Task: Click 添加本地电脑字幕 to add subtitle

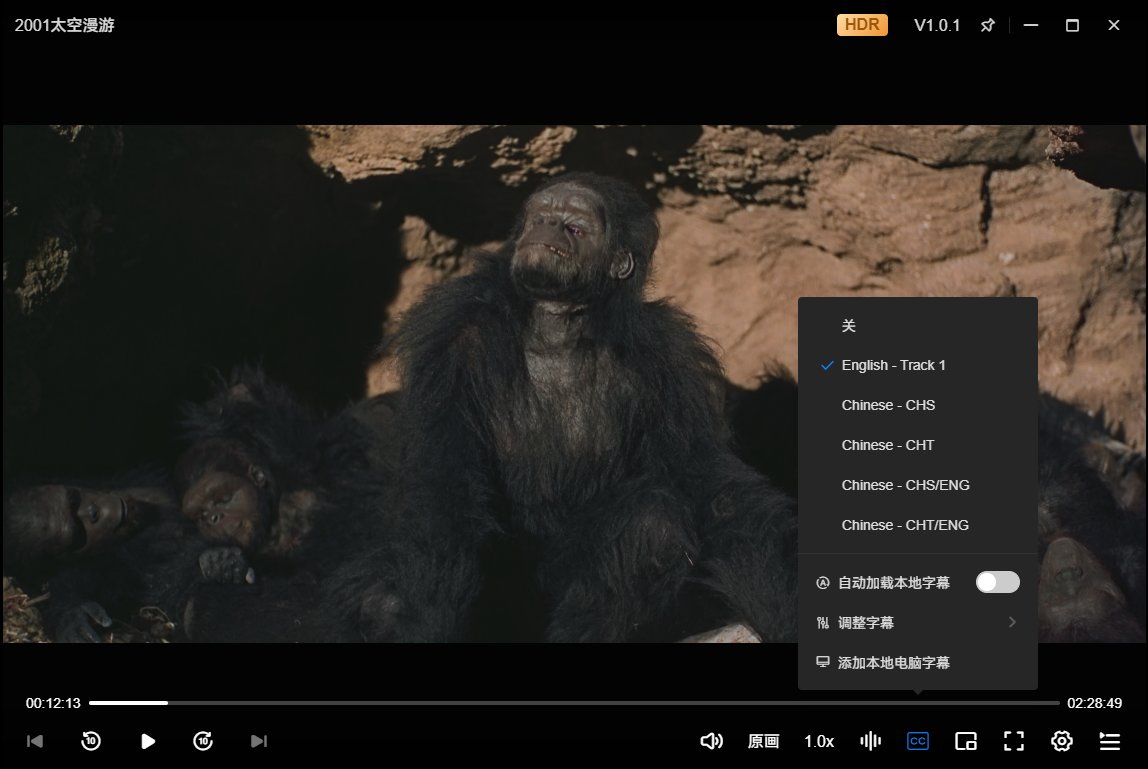Action: click(917, 662)
